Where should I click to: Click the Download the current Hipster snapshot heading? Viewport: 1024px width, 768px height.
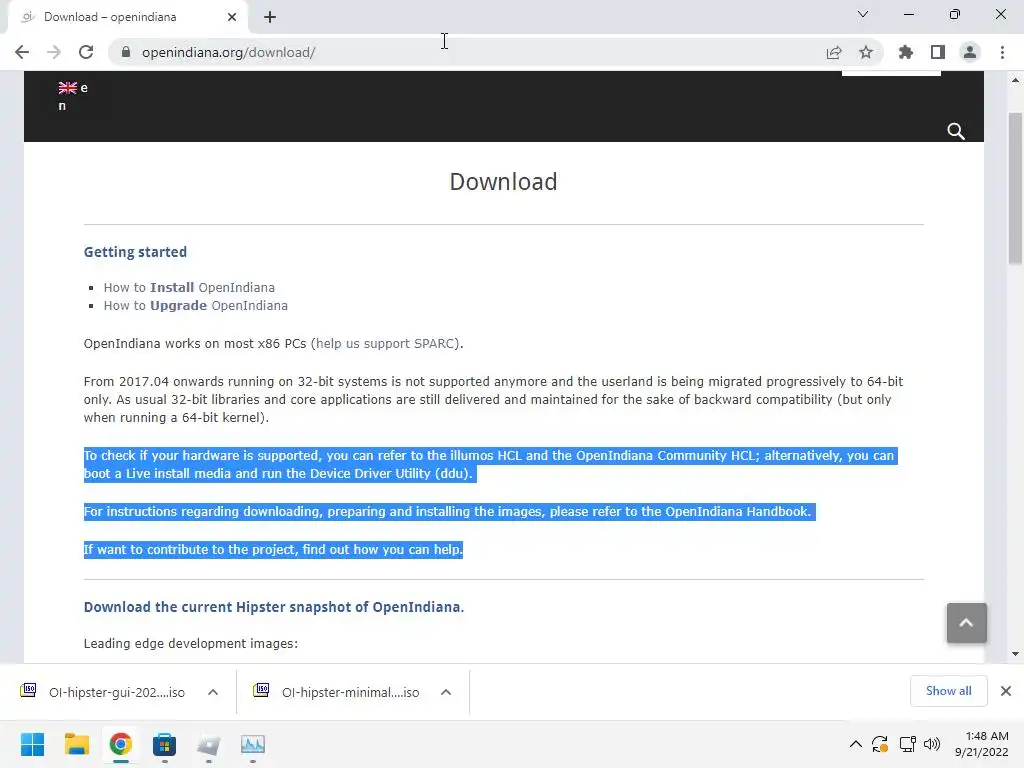[274, 607]
